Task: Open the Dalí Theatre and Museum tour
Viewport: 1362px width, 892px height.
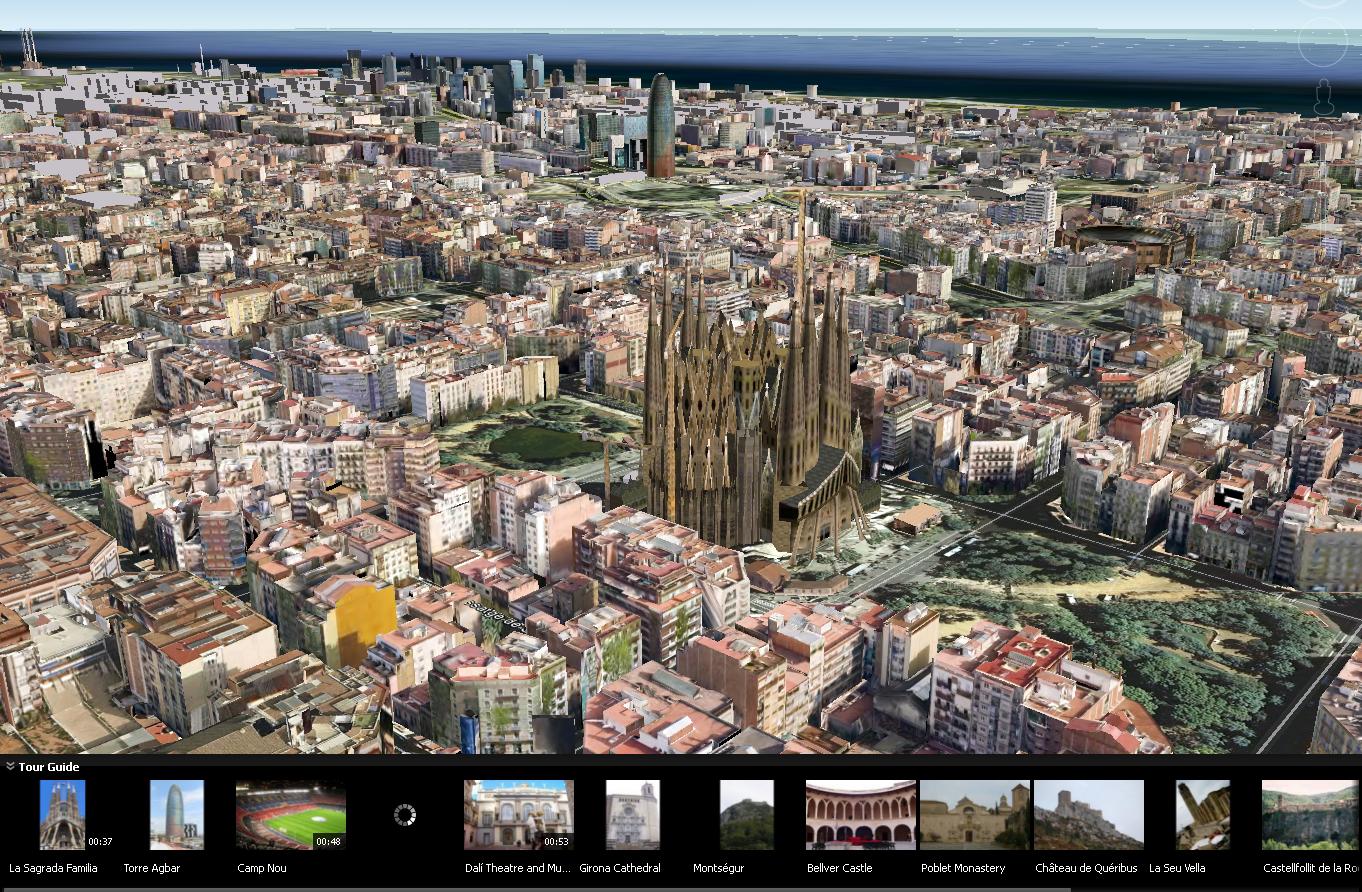Action: [x=519, y=814]
